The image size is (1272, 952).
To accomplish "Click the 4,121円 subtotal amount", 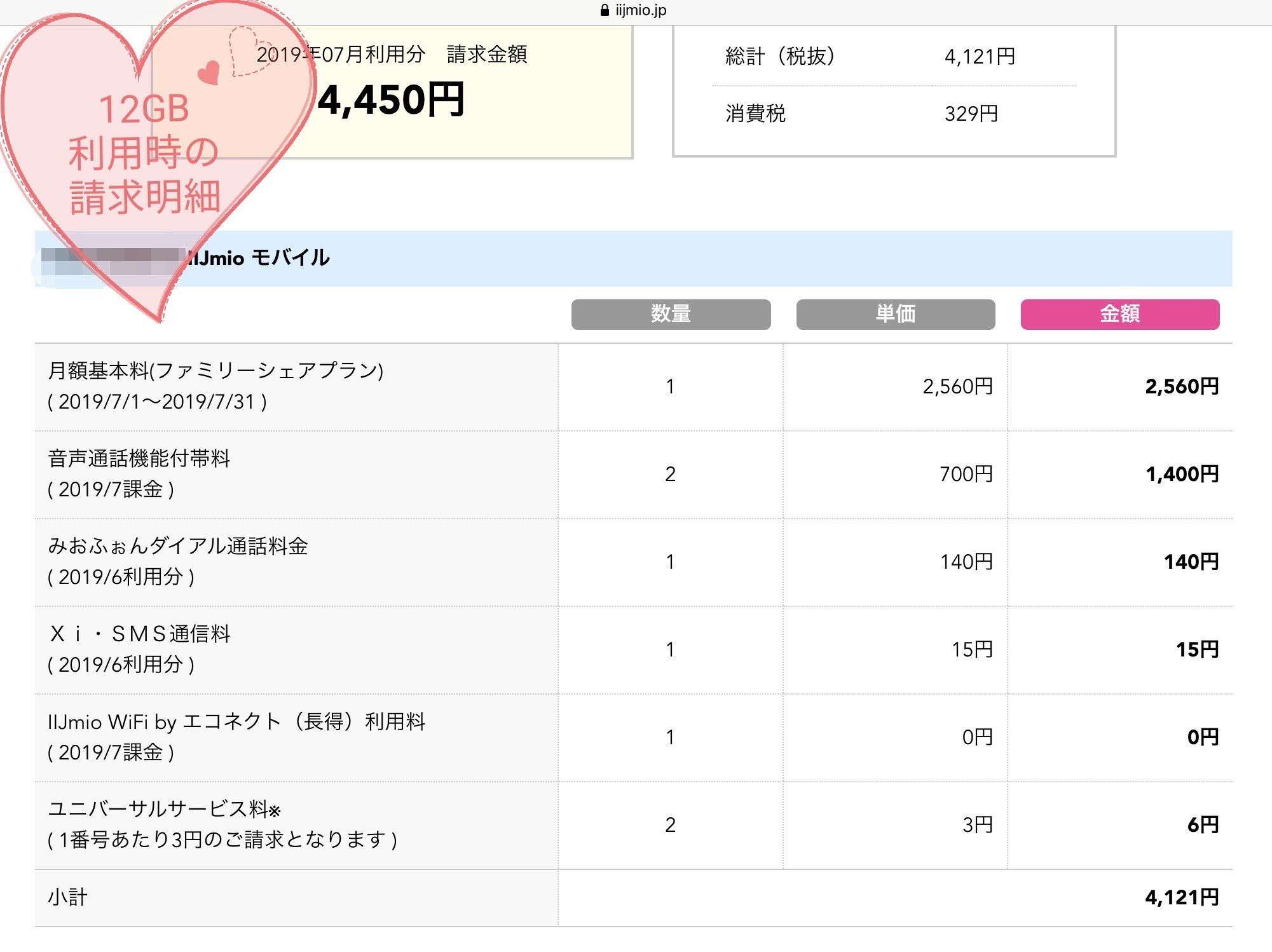I will [1181, 897].
